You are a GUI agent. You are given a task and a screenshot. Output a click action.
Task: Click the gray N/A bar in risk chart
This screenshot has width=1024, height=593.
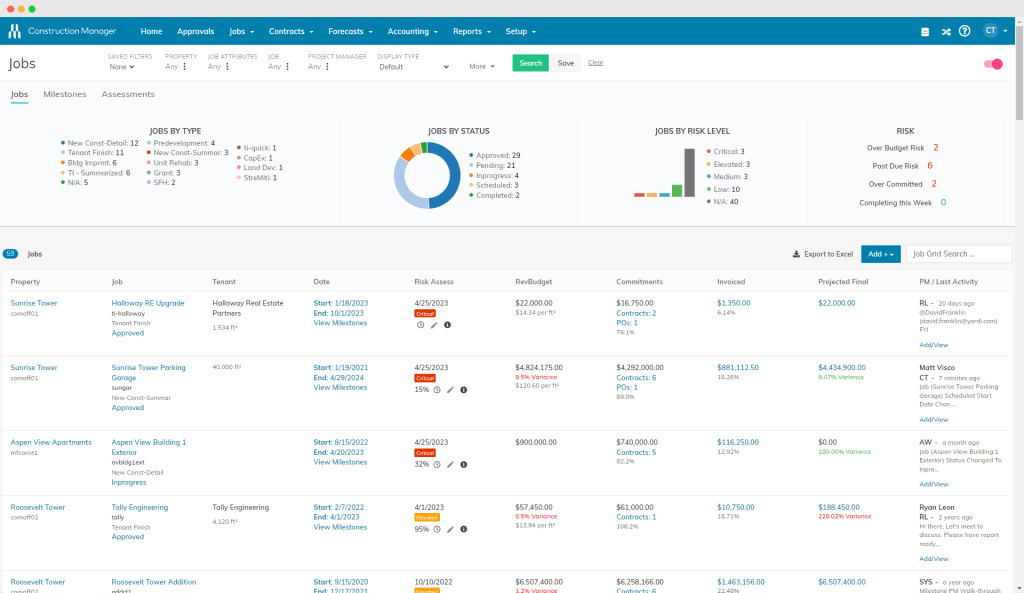(690, 172)
